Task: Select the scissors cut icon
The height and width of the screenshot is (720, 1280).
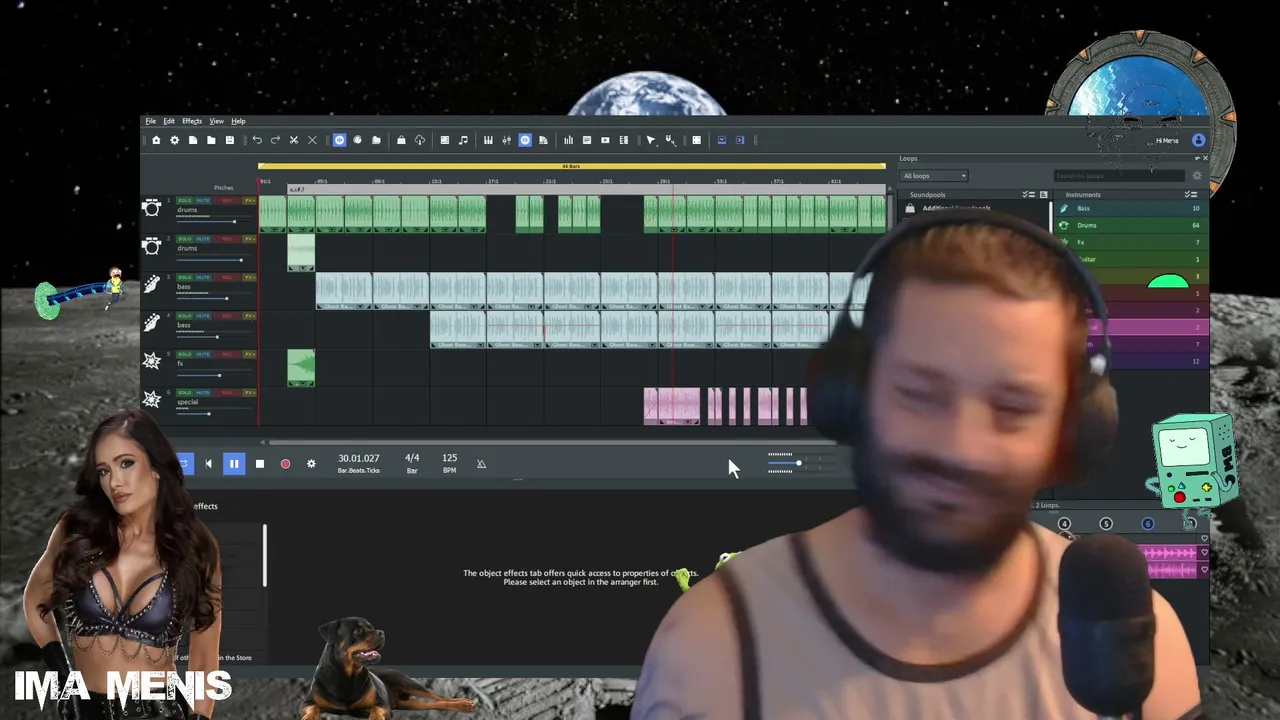Action: 294,140
